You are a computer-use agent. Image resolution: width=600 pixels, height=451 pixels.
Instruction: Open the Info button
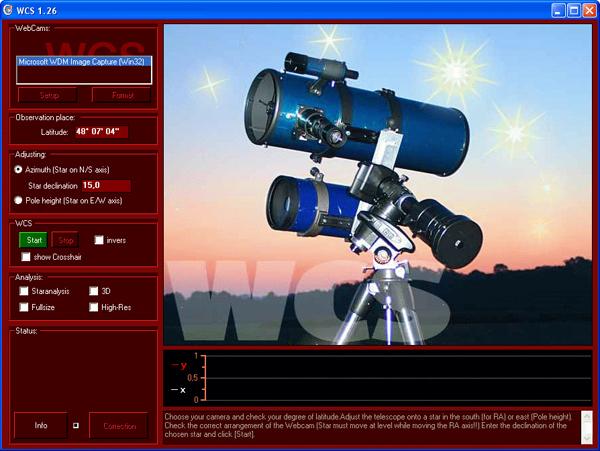click(x=41, y=425)
